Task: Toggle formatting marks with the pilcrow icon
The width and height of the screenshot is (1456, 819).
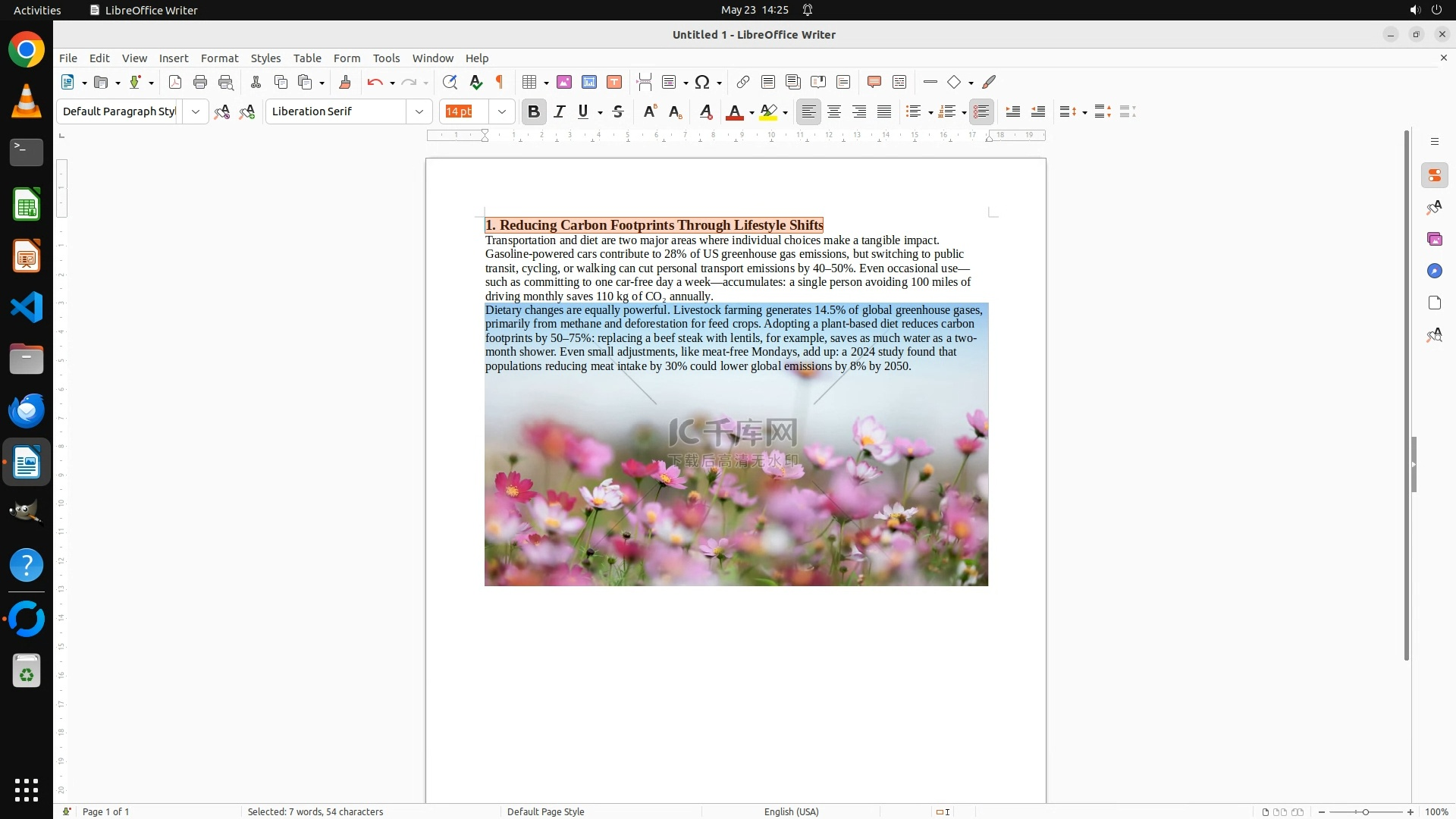Action: (x=500, y=82)
